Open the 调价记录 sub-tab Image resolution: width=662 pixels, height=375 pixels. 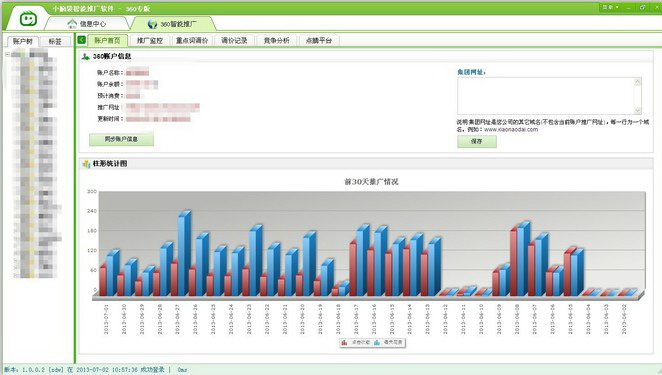(234, 41)
